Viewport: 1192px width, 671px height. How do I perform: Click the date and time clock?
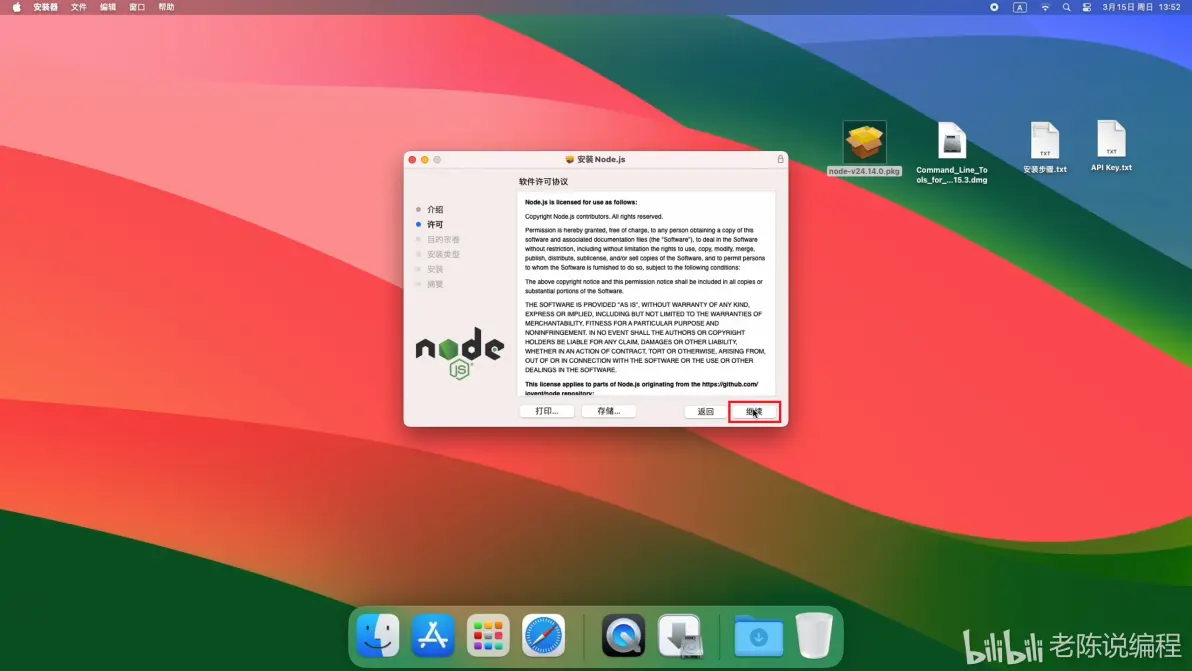(x=1141, y=7)
